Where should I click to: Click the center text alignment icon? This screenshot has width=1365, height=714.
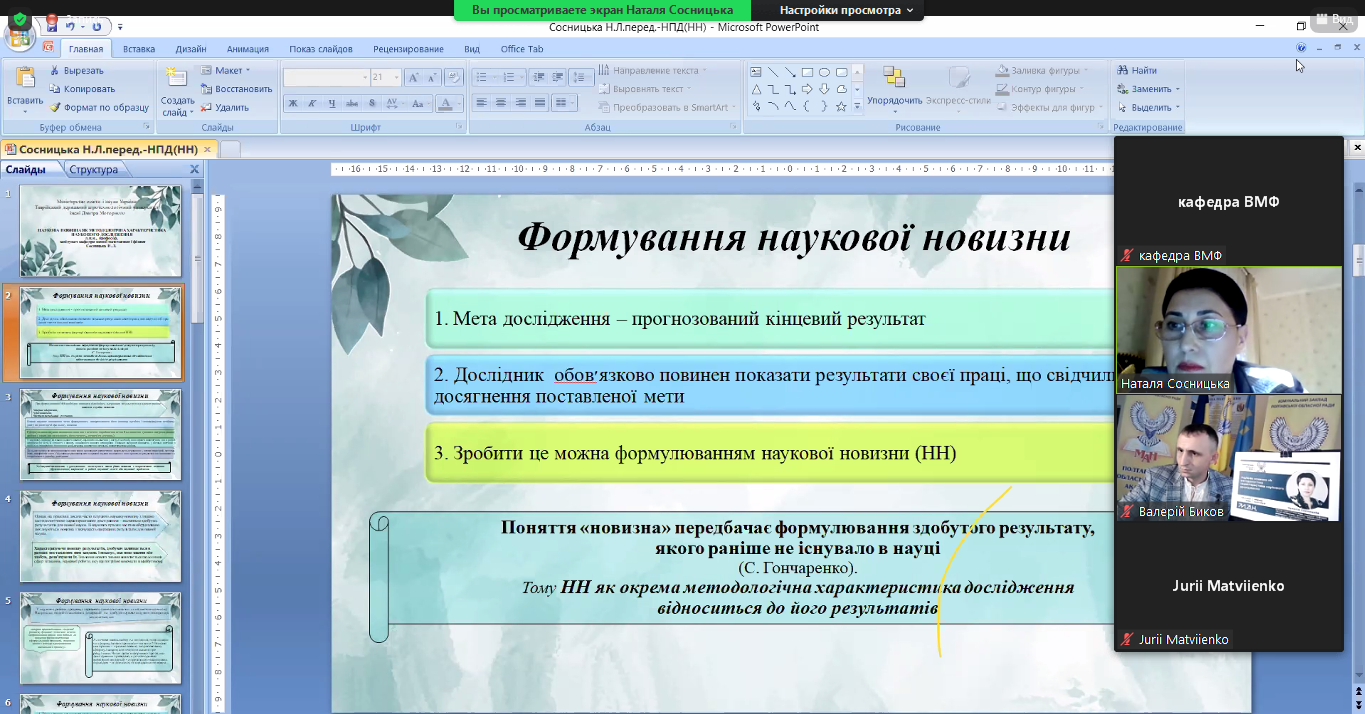click(499, 103)
